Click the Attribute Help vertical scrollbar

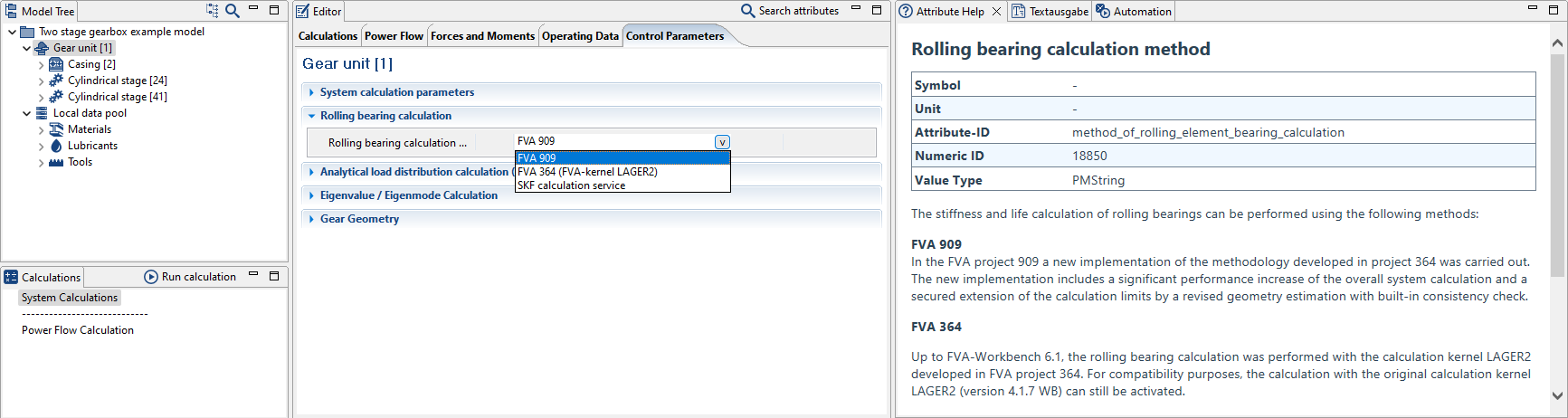point(1557,163)
